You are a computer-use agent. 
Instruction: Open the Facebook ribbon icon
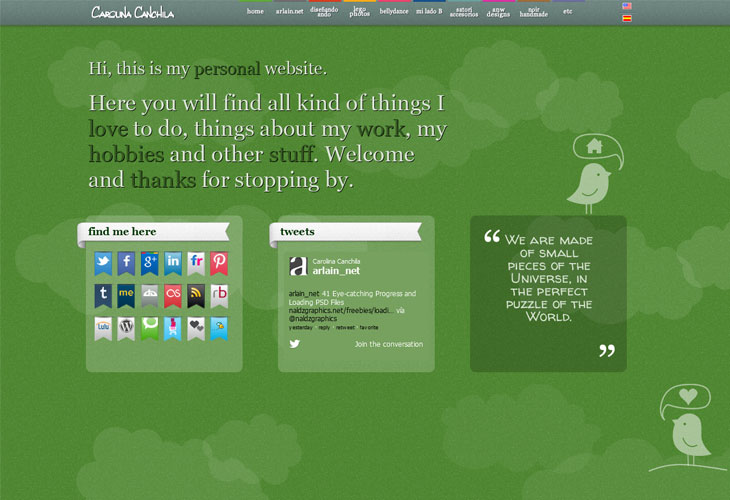coord(126,263)
